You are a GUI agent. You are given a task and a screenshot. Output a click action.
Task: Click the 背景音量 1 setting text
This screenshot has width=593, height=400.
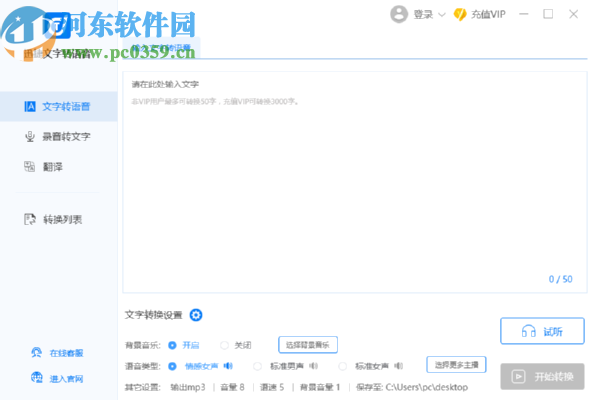(x=320, y=387)
